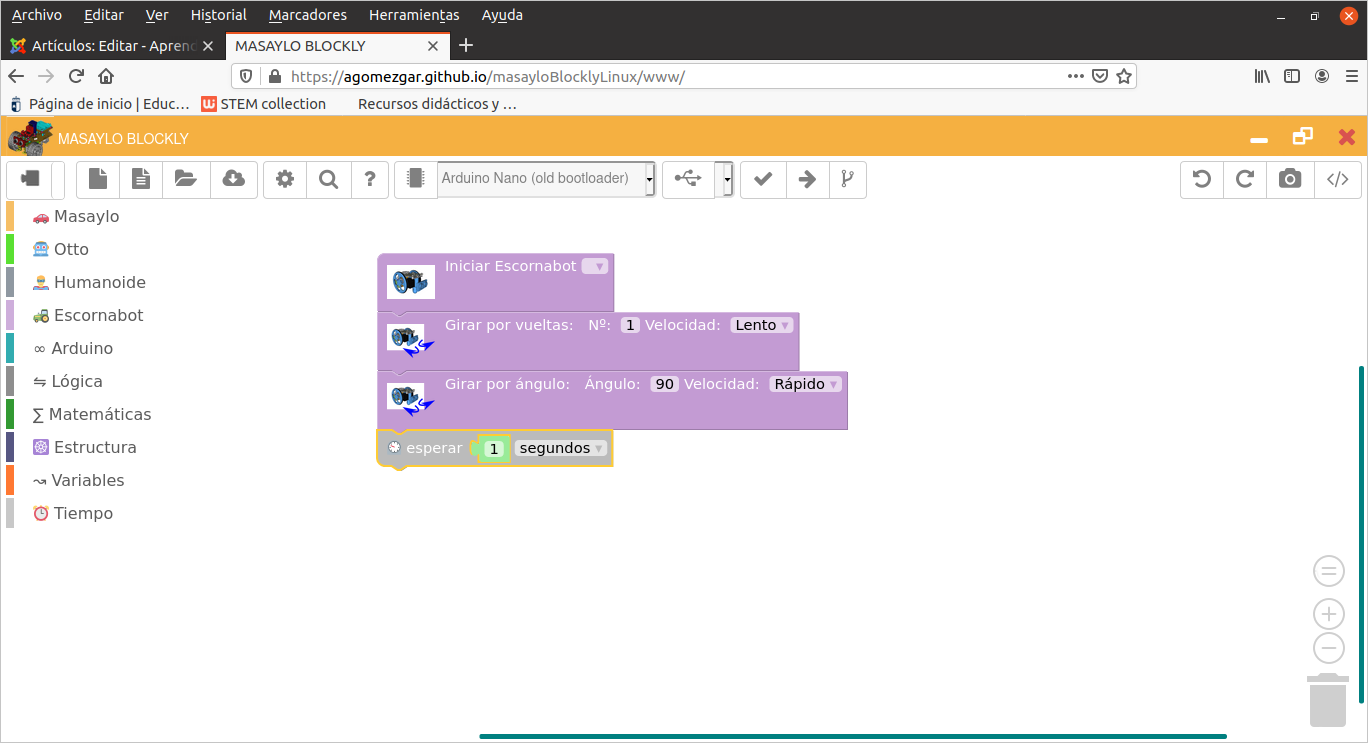Open the Herramientas menu

(x=414, y=15)
